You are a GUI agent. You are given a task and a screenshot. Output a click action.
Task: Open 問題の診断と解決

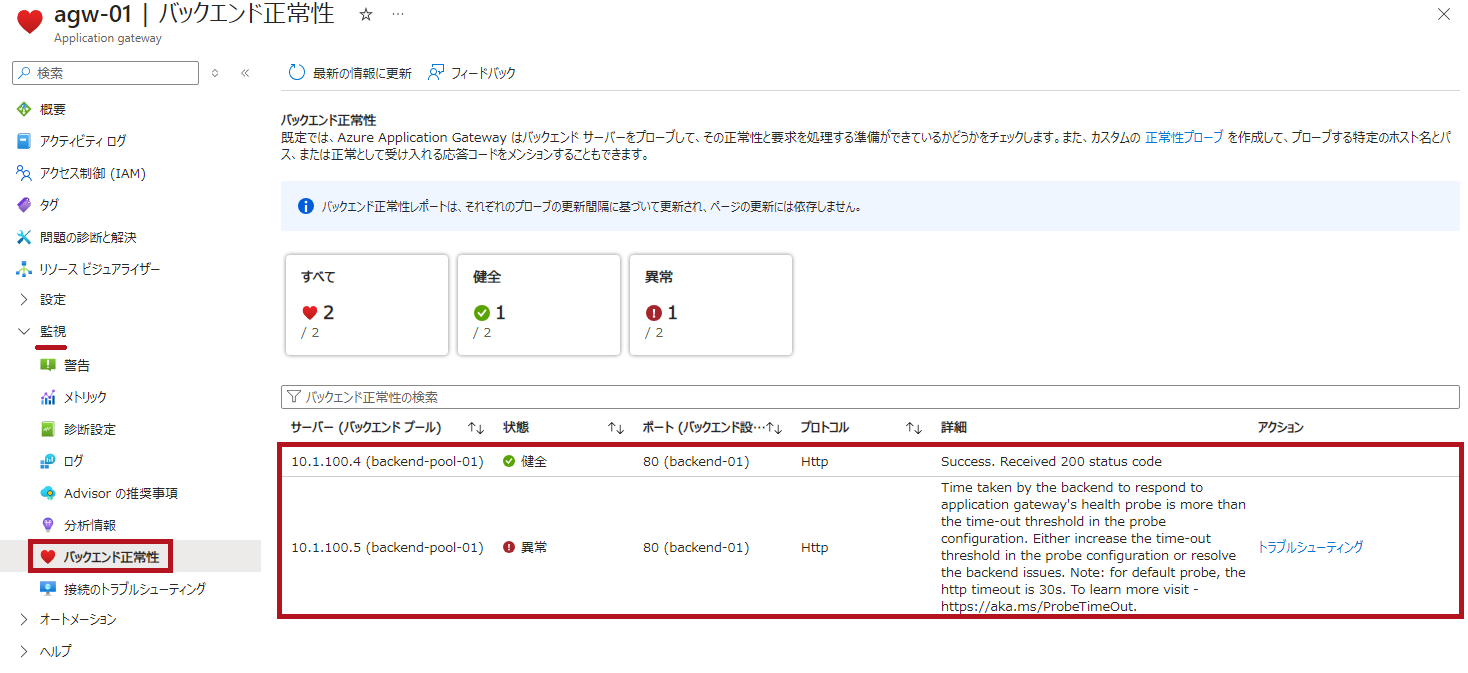click(x=88, y=237)
